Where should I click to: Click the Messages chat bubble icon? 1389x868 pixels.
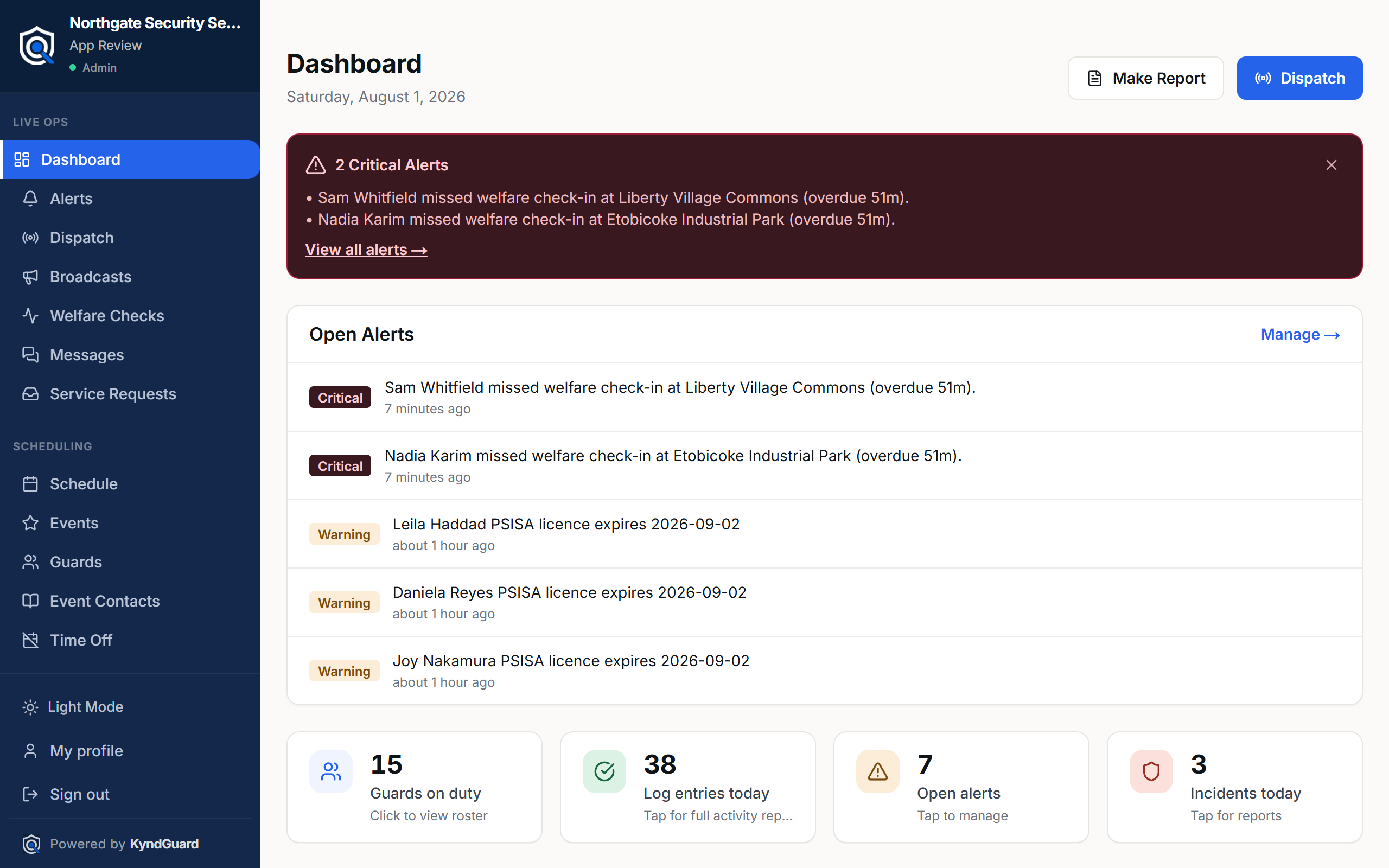pos(30,355)
